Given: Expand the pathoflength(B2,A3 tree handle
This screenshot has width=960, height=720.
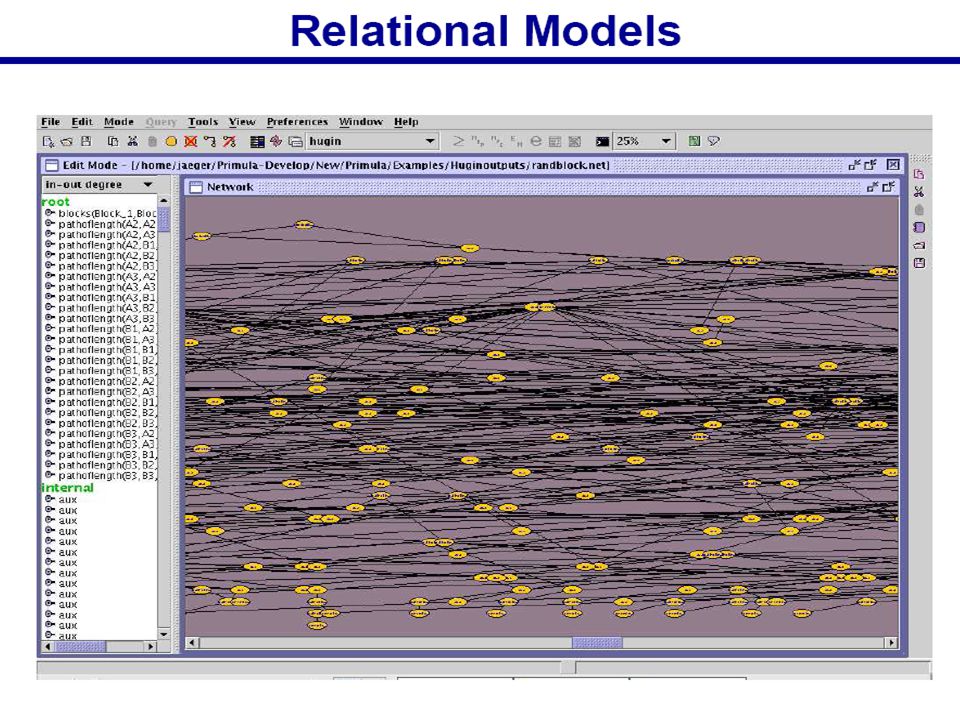Looking at the screenshot, I should [50, 391].
